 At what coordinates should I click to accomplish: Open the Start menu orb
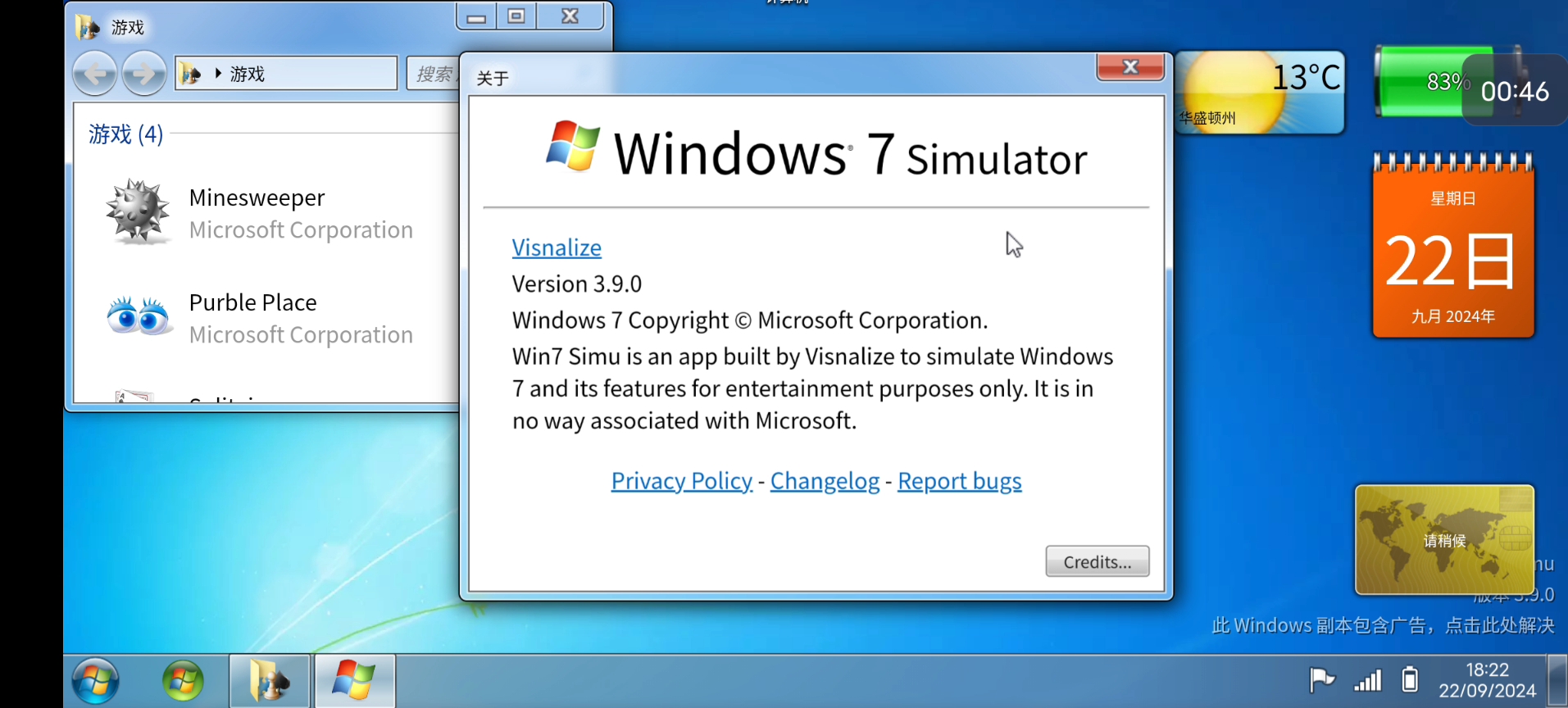click(x=95, y=681)
